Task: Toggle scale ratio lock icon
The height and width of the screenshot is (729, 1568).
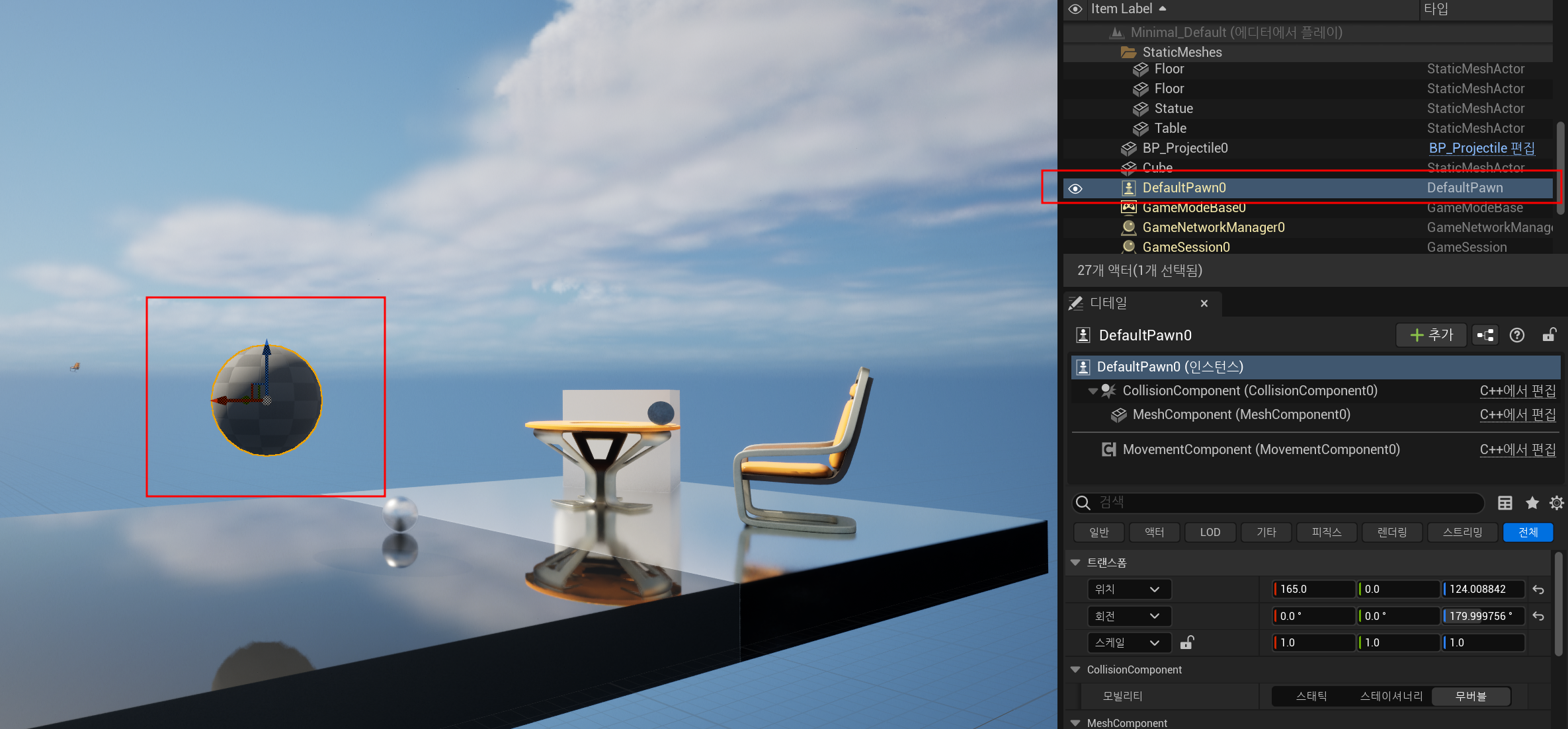Action: [x=1187, y=642]
